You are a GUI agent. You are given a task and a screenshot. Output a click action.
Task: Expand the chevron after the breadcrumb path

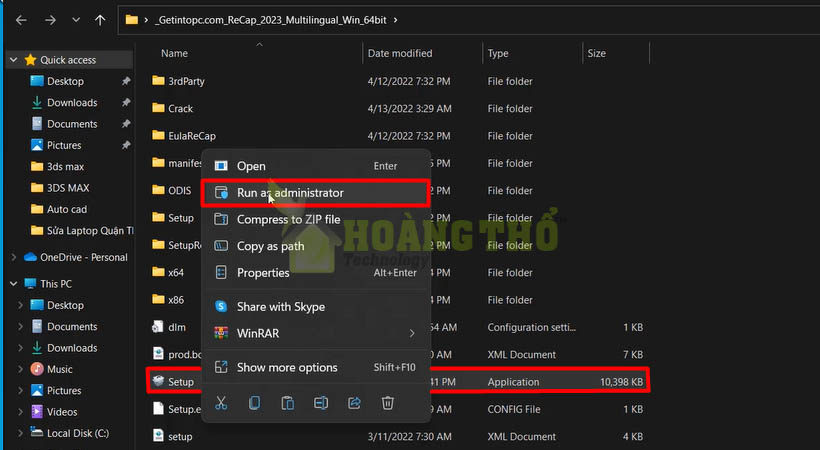click(395, 20)
